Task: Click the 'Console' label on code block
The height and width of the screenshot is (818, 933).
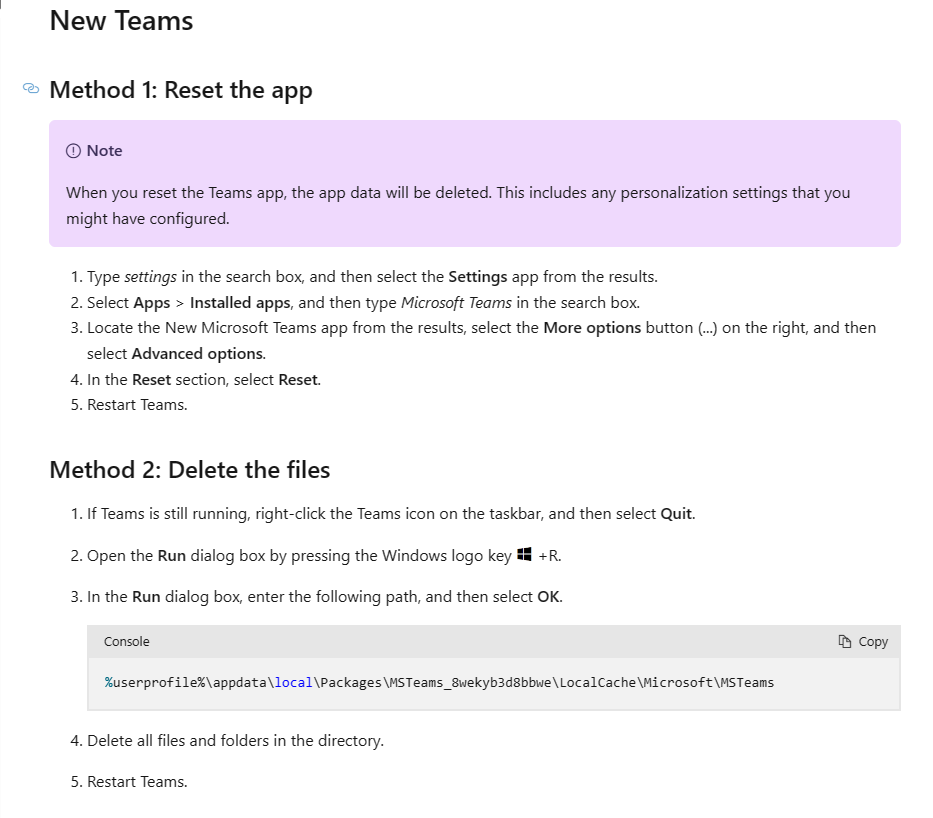Action: pos(127,641)
